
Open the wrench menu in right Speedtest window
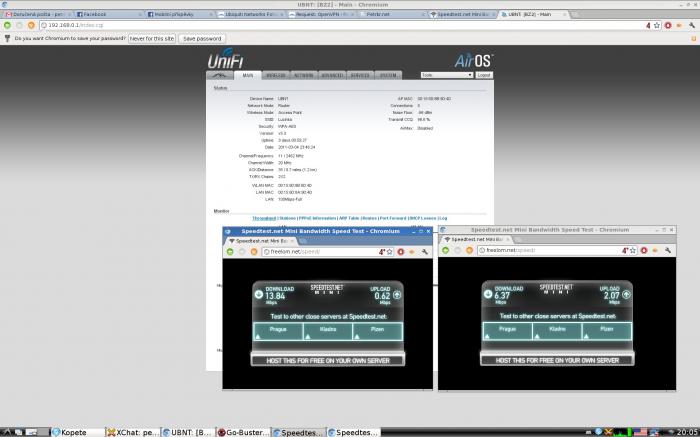click(668, 250)
